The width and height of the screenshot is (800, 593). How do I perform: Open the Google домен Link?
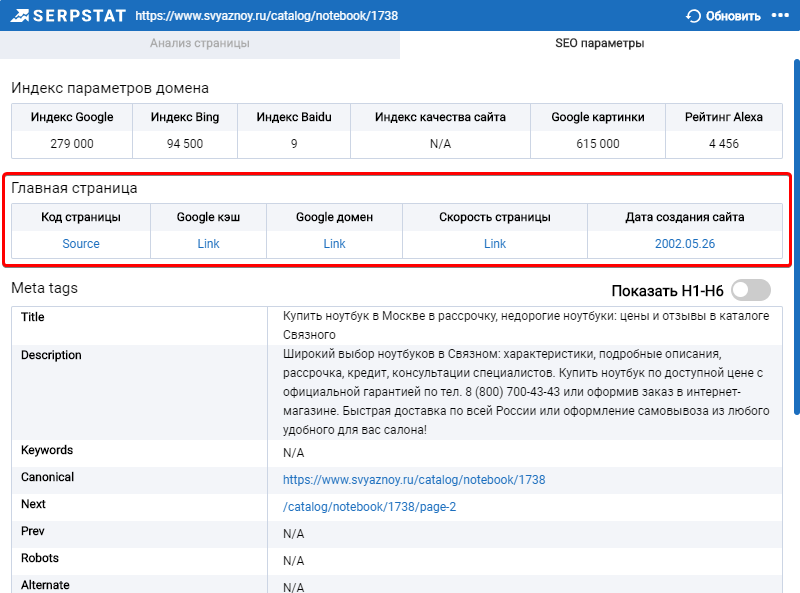click(x=334, y=244)
